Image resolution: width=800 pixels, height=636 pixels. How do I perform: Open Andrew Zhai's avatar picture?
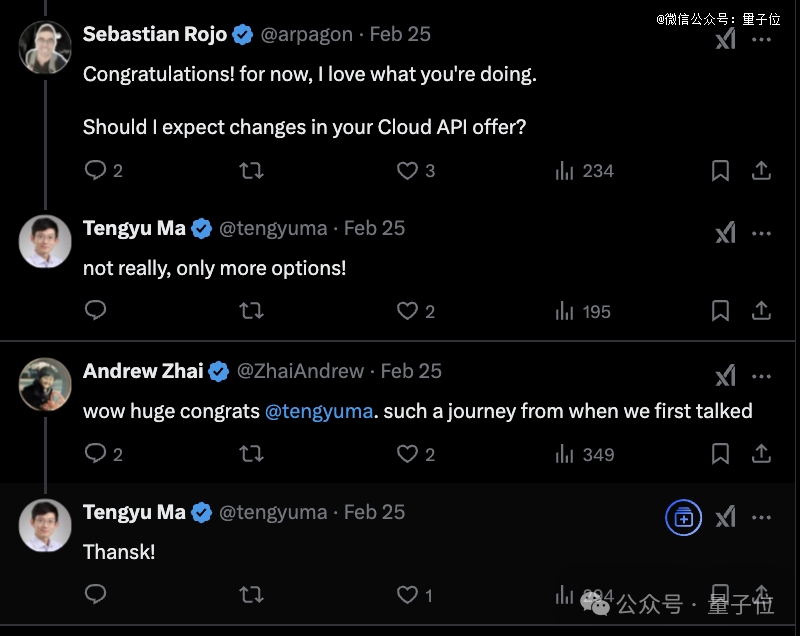point(45,383)
